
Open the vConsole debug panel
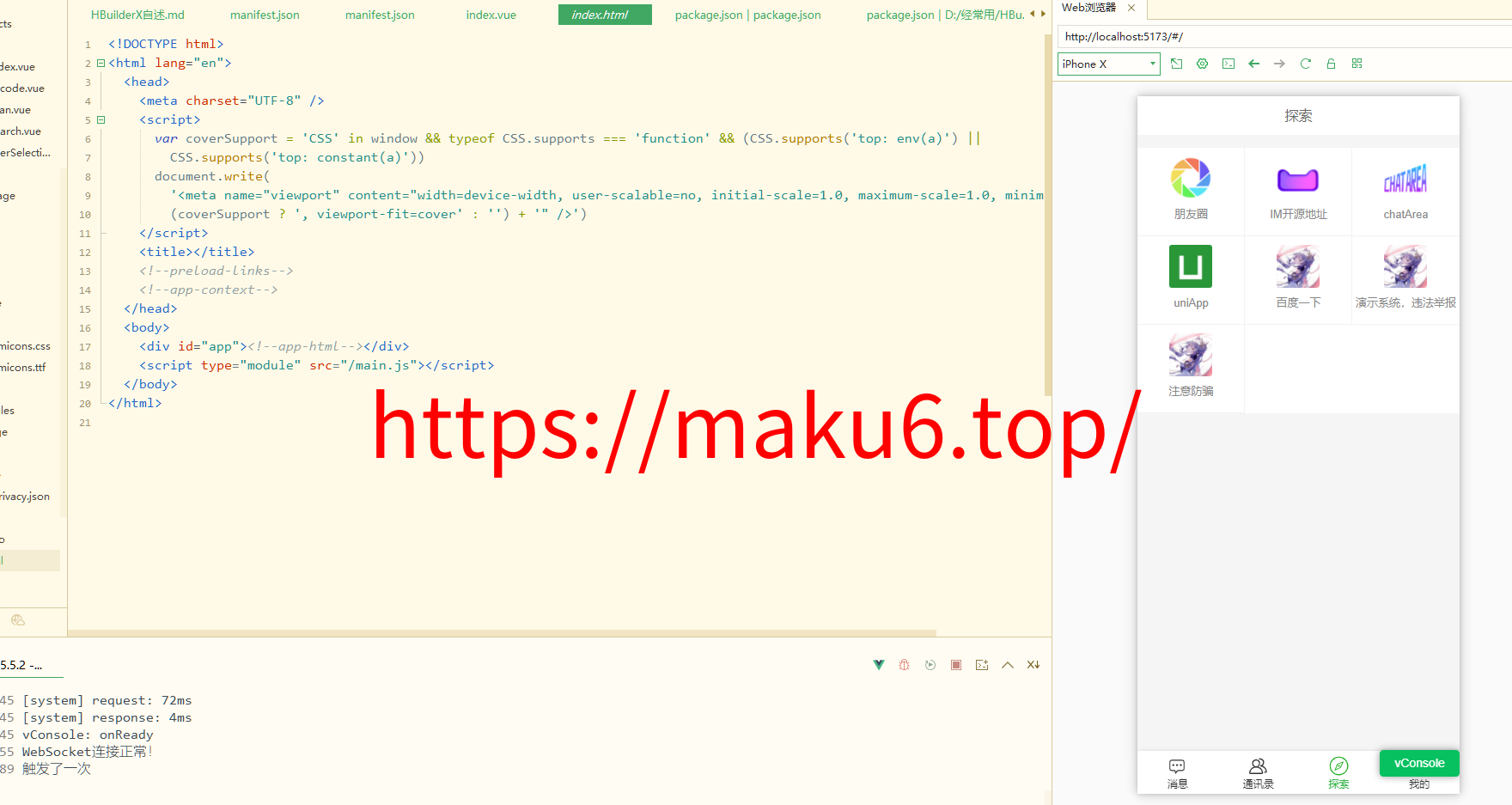point(1419,763)
